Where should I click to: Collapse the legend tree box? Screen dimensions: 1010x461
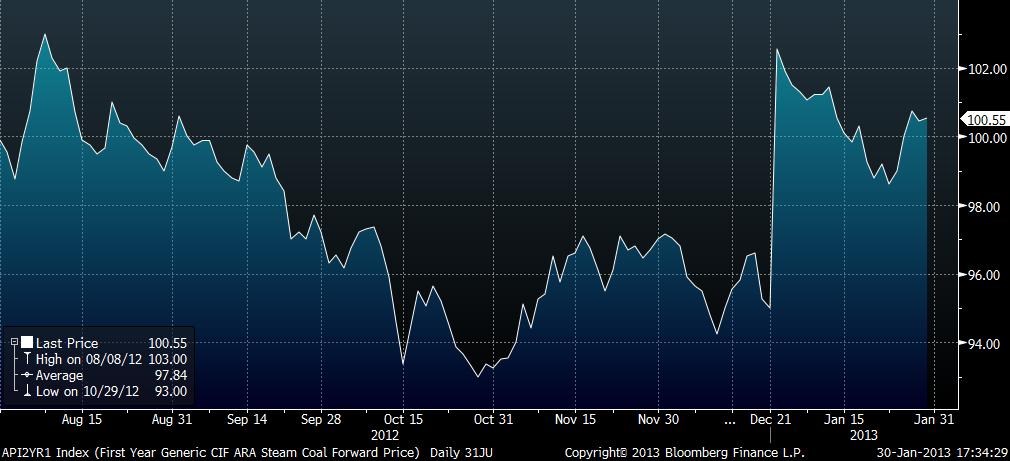coord(13,343)
